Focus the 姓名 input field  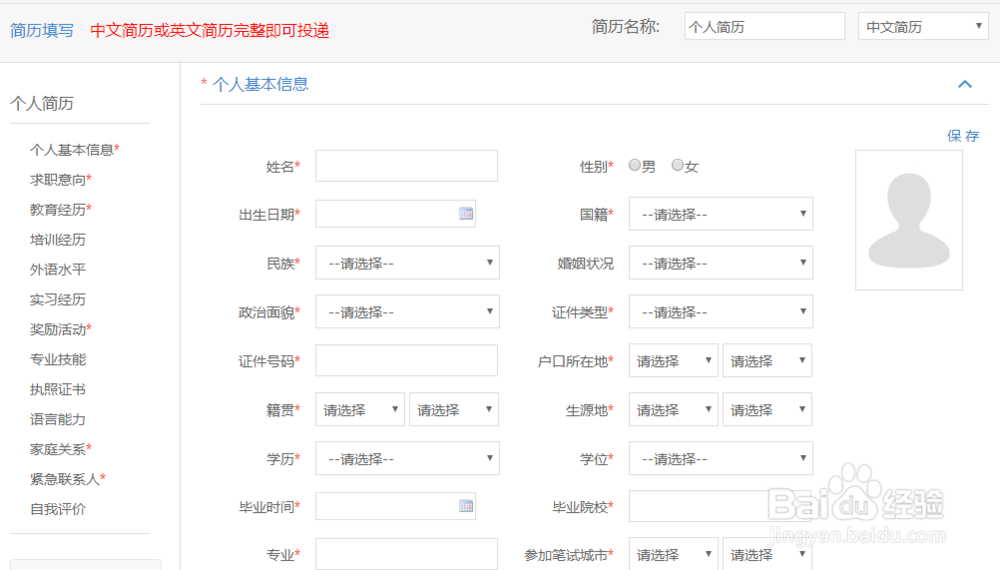coord(406,166)
